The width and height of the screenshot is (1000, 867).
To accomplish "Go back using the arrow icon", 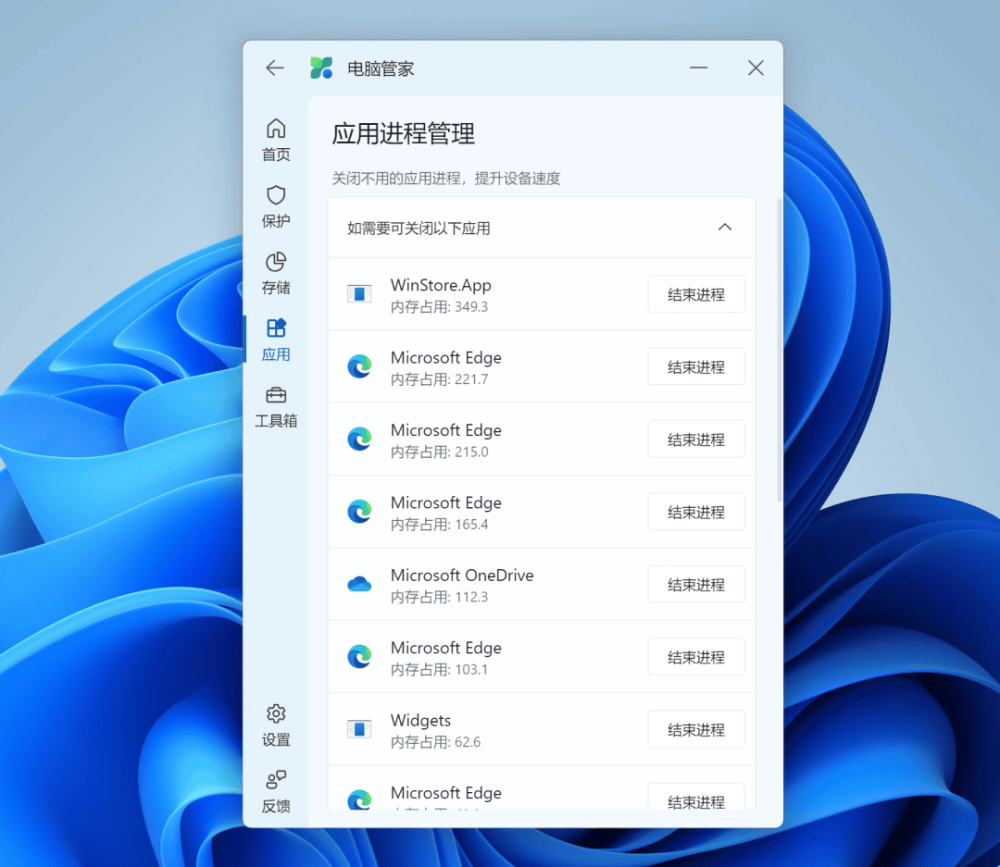I will point(275,68).
